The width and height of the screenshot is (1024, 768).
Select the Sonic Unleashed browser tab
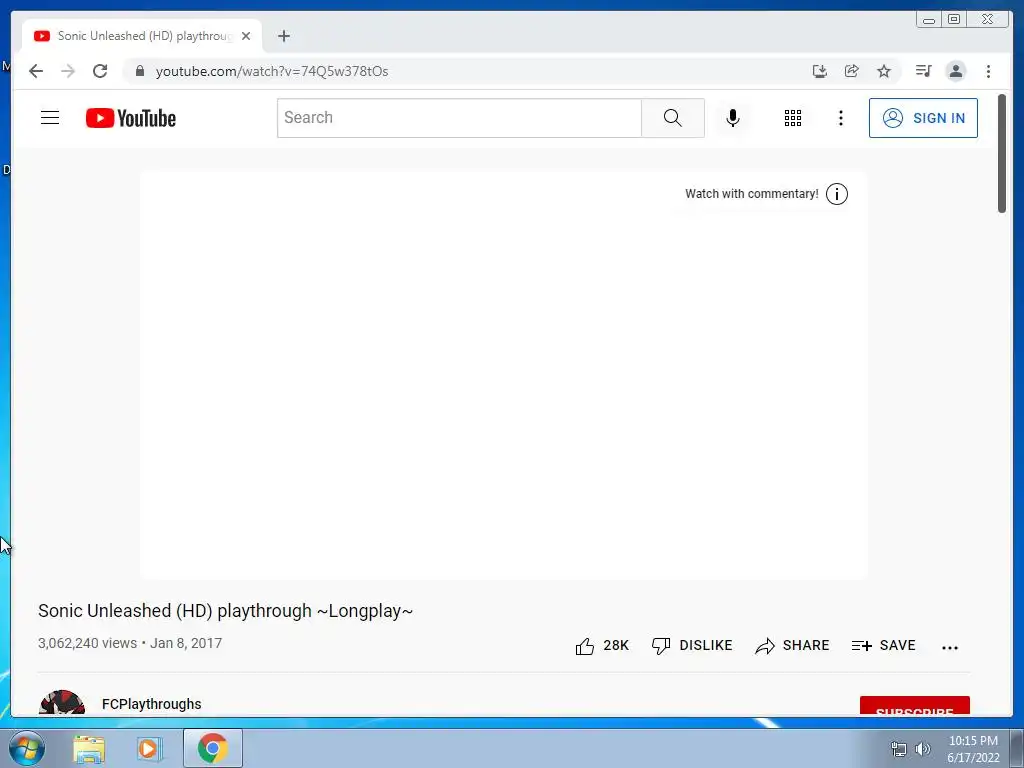click(x=142, y=36)
